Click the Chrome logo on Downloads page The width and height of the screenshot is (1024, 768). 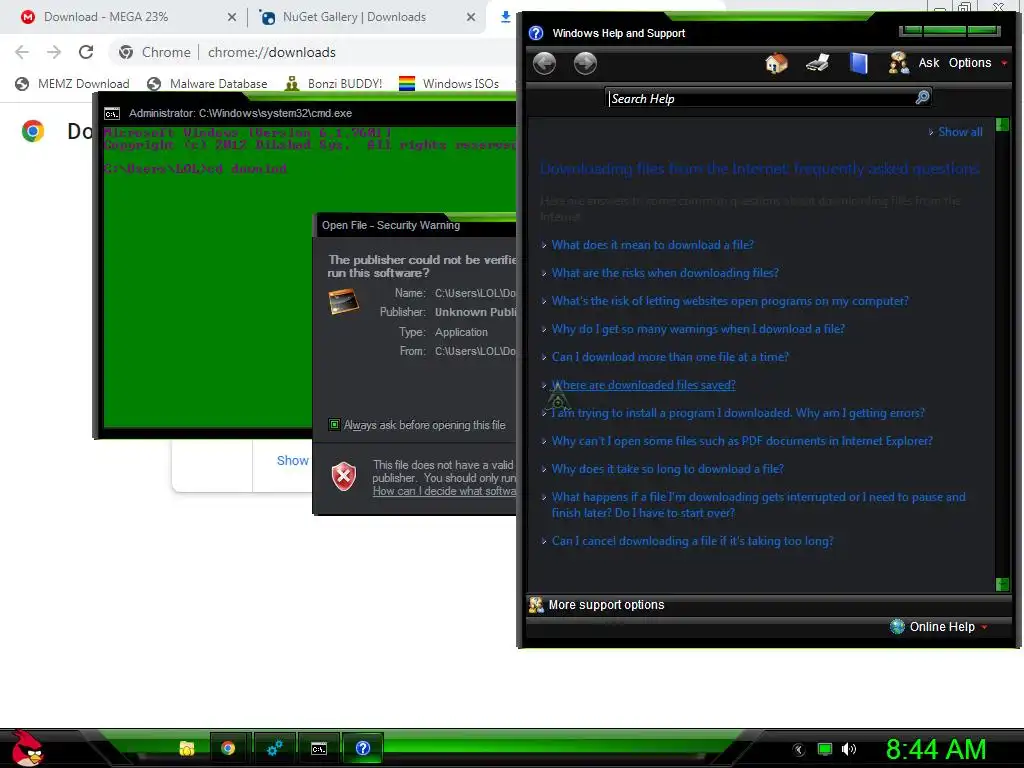pos(33,131)
